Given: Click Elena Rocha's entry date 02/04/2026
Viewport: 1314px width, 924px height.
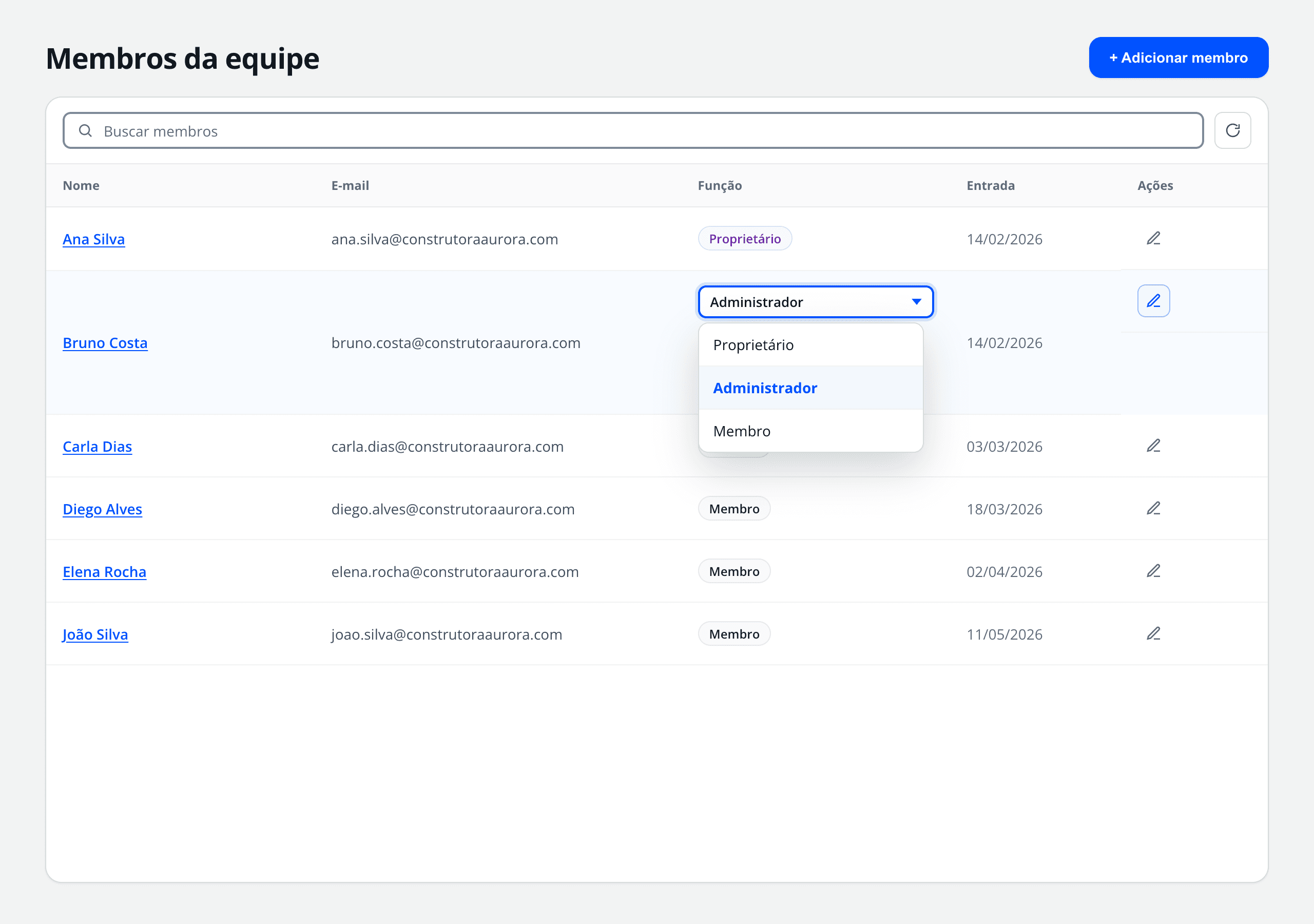Looking at the screenshot, I should point(1004,571).
